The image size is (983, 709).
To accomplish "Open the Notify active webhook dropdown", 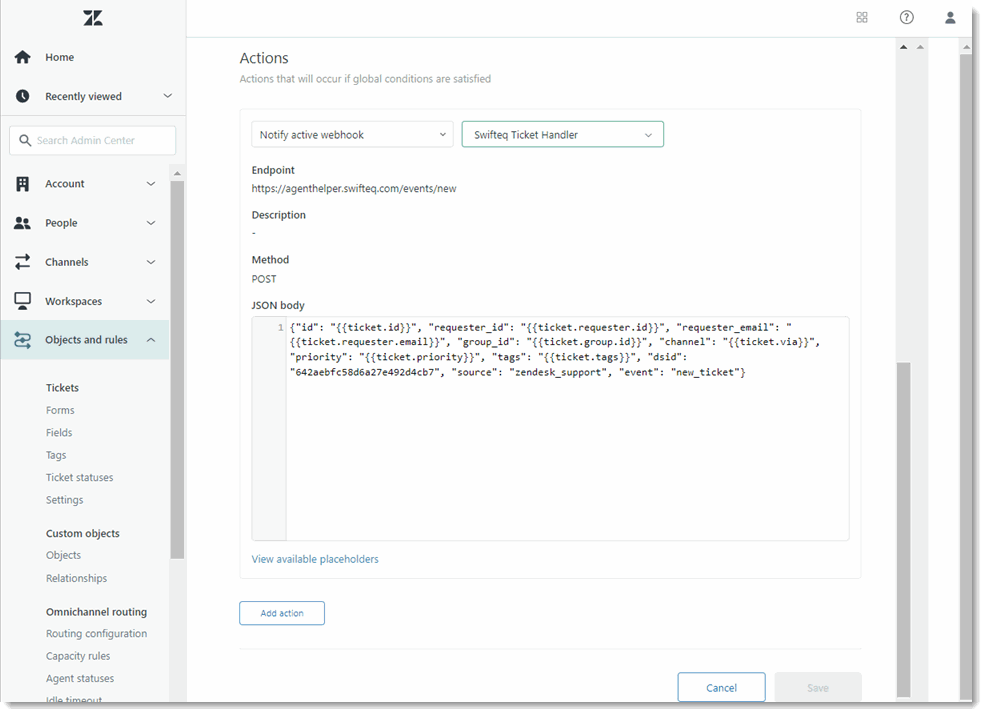I will pos(352,134).
